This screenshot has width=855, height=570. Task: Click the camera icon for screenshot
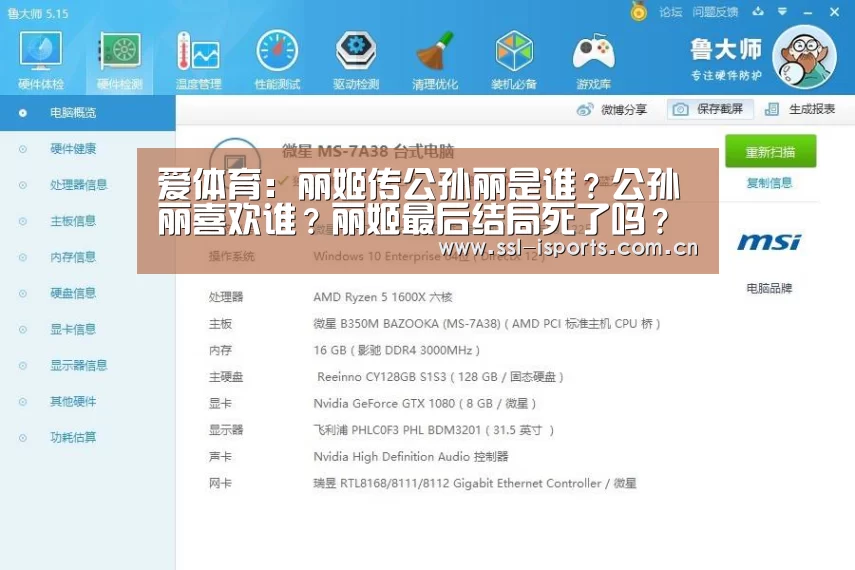(x=680, y=110)
